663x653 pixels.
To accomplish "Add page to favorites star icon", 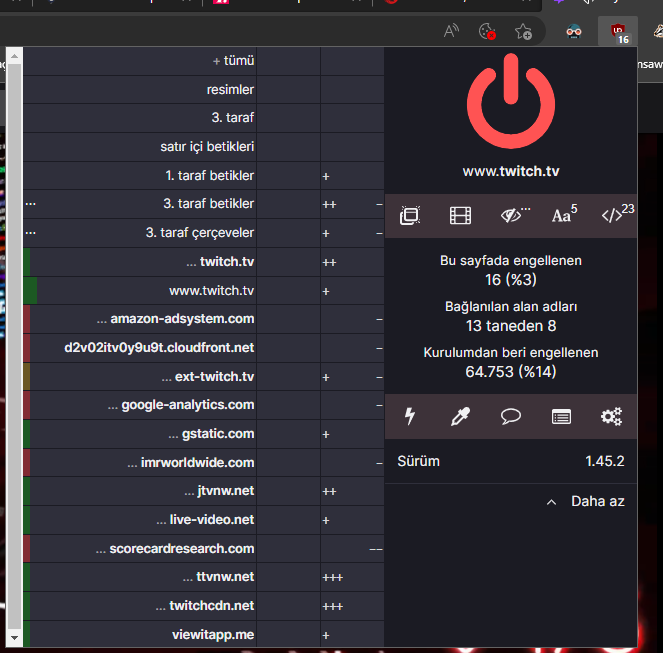I will pyautogui.click(x=523, y=32).
